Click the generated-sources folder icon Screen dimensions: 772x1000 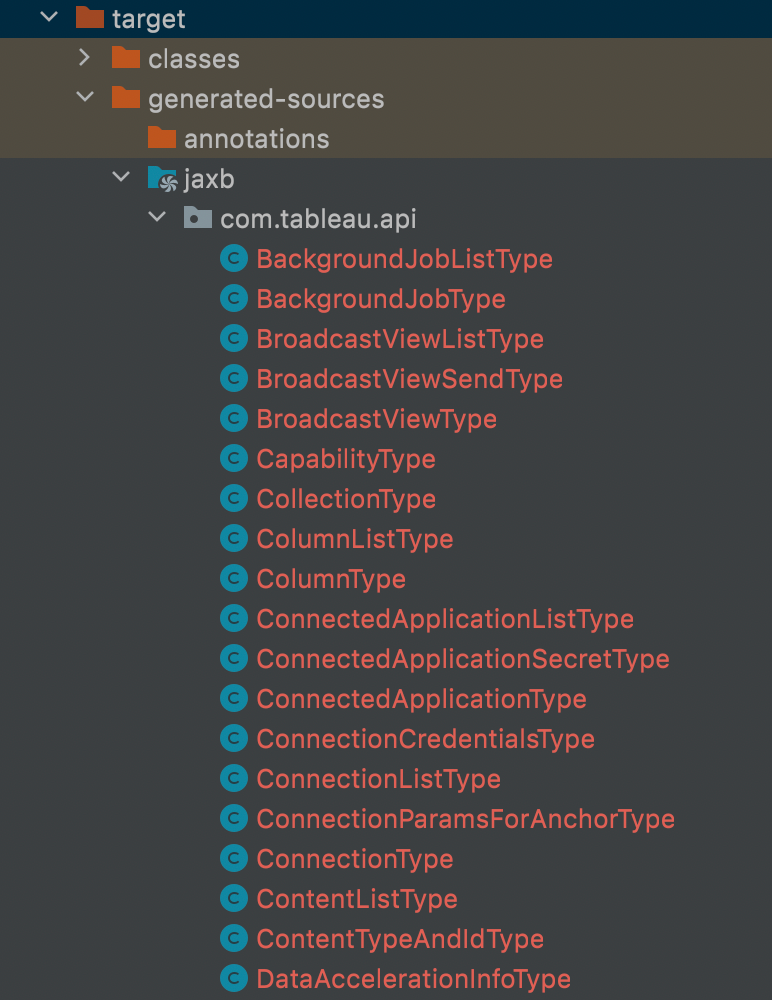(126, 98)
